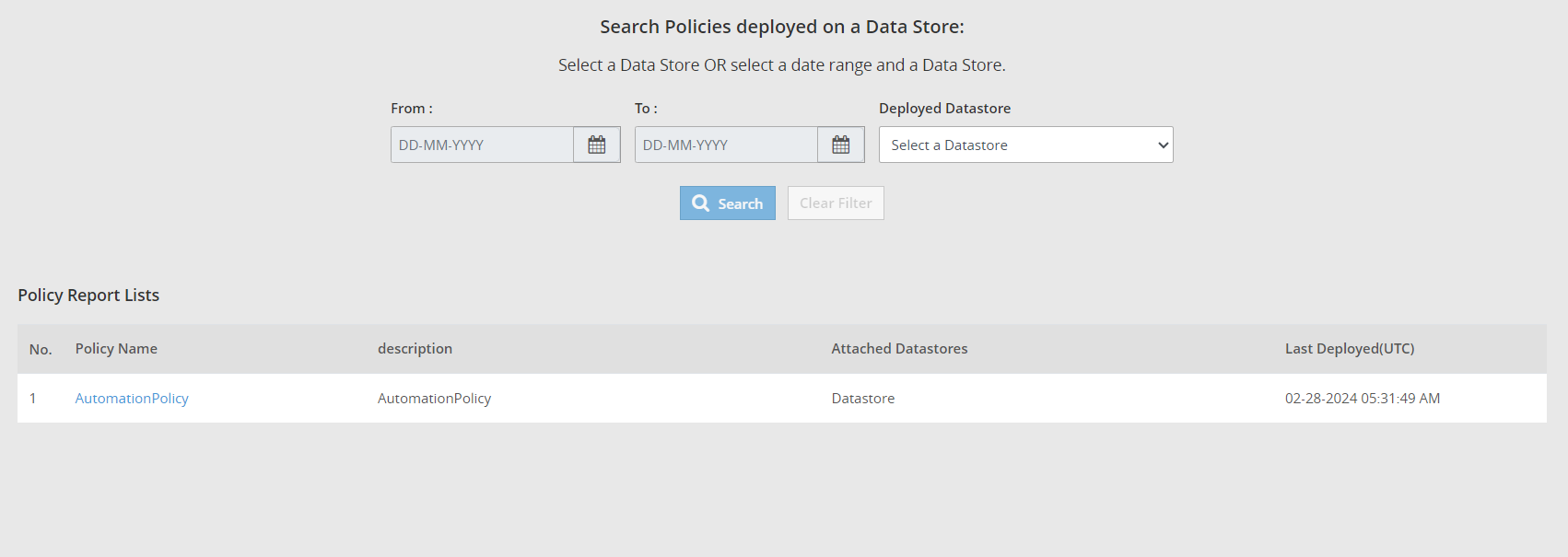Click the No. column header
Screen dimensions: 1568x557
(41, 350)
